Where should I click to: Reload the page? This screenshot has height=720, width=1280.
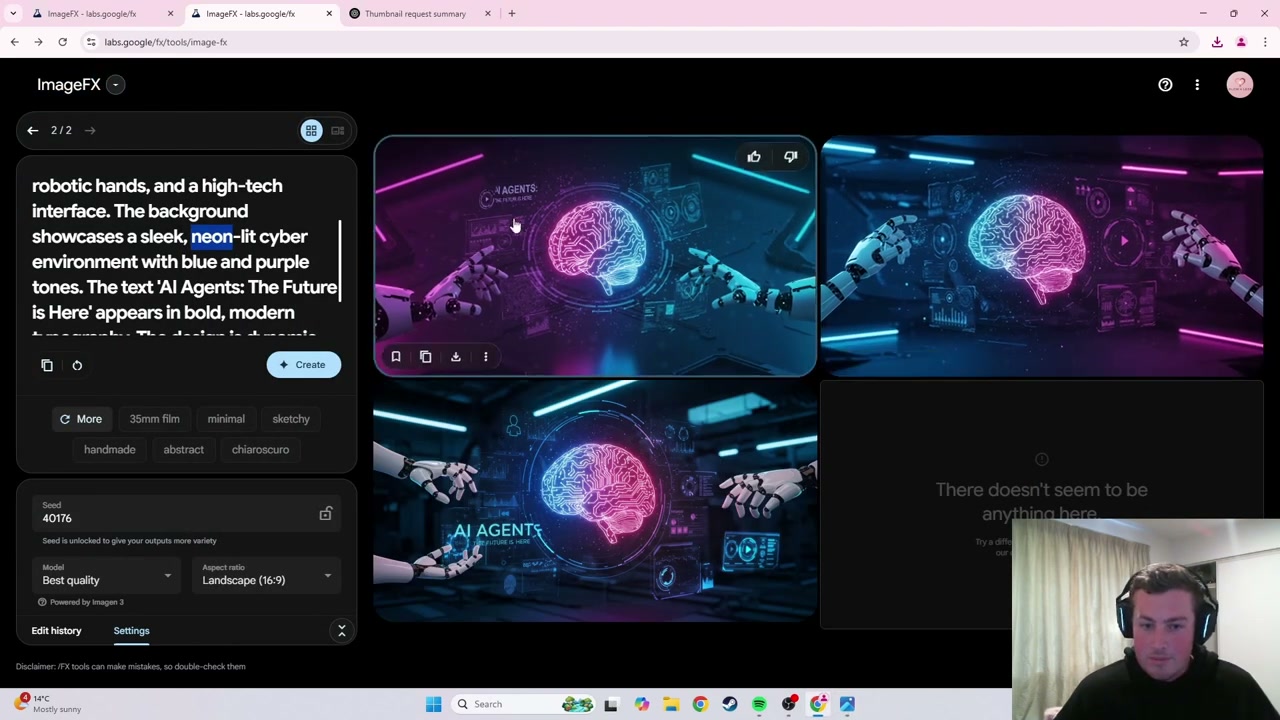click(x=62, y=42)
